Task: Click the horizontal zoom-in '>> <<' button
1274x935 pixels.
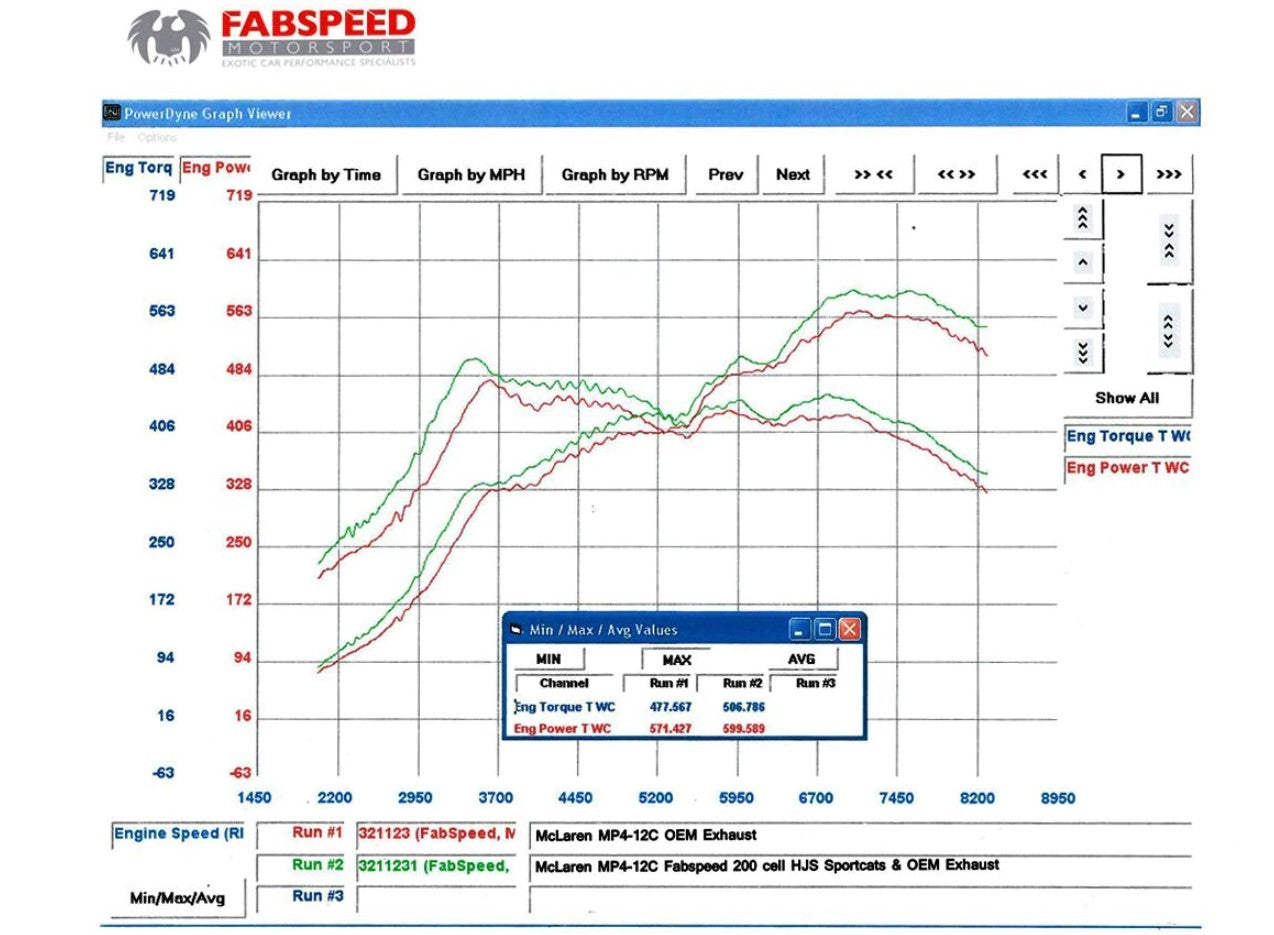Action: 873,174
